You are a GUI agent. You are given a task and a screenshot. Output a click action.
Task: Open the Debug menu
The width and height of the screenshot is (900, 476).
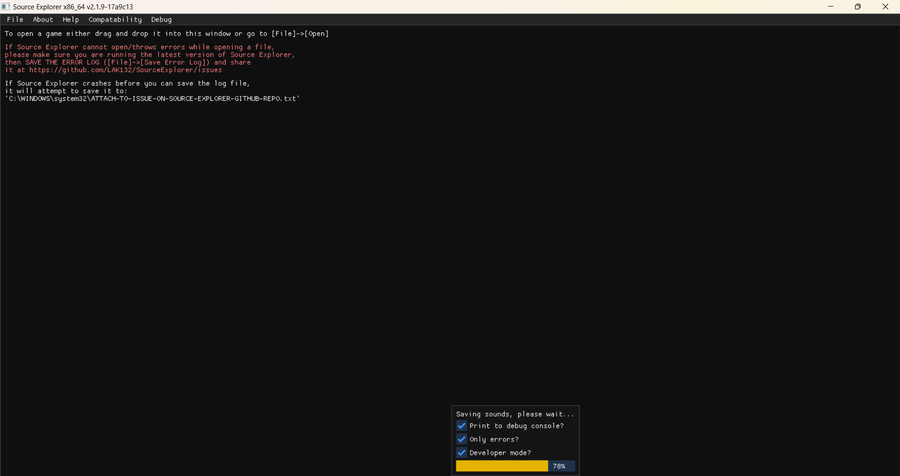(161, 20)
